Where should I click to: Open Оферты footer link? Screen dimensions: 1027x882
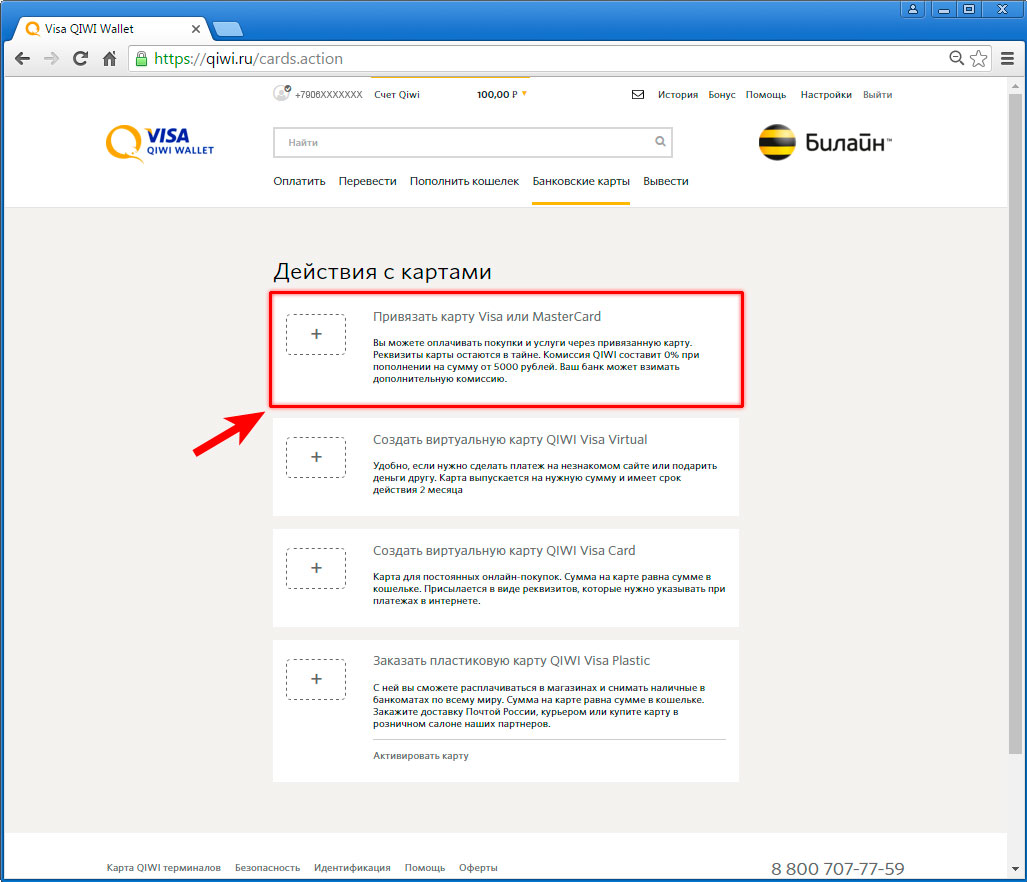pyautogui.click(x=478, y=868)
